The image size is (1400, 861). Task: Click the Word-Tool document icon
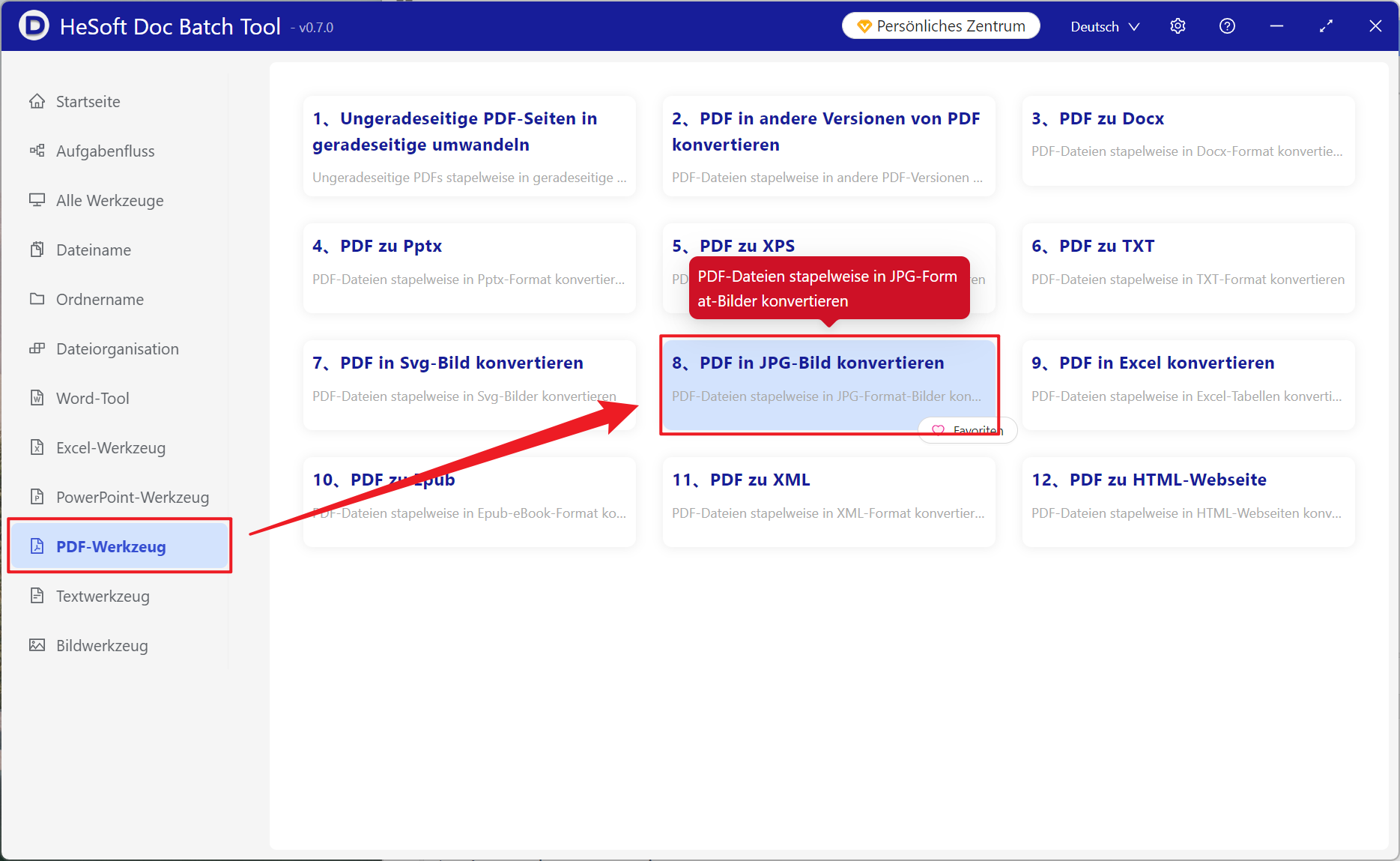click(37, 398)
